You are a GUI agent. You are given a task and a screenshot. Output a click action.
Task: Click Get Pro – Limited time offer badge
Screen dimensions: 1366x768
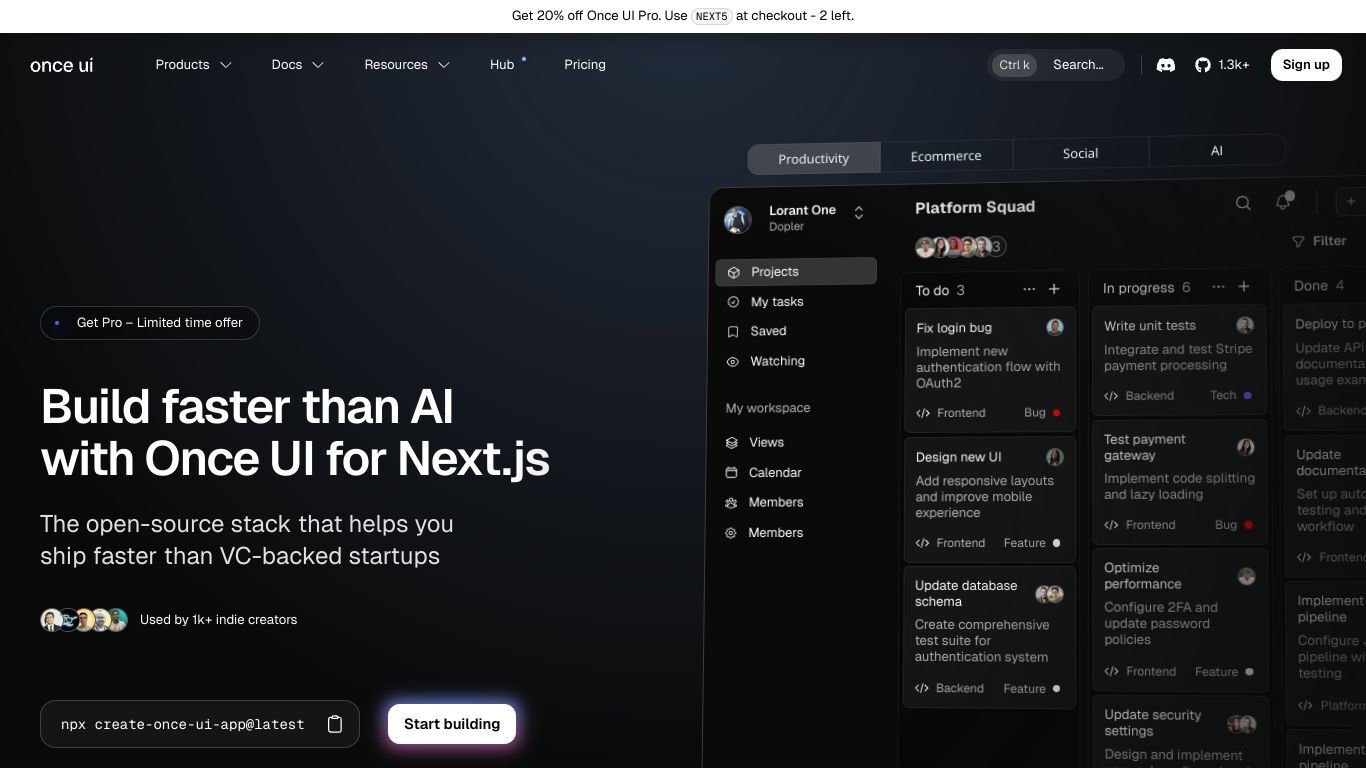point(150,323)
